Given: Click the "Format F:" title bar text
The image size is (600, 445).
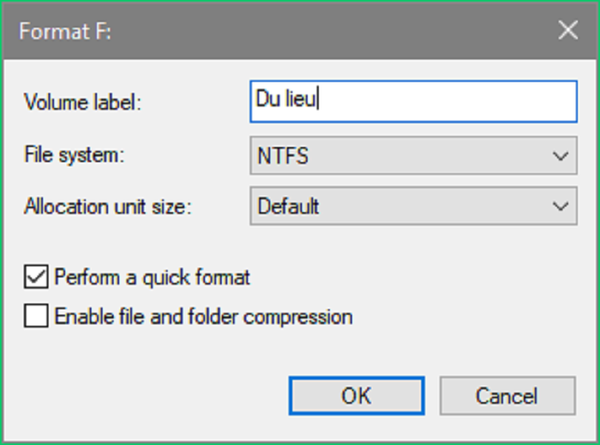Looking at the screenshot, I should pos(66,29).
